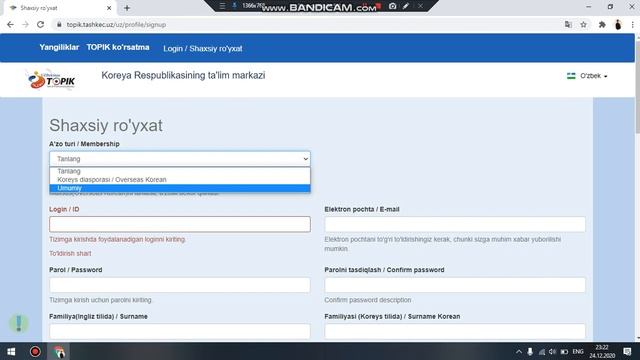Open the taskbar clock and date

pyautogui.click(x=602, y=351)
